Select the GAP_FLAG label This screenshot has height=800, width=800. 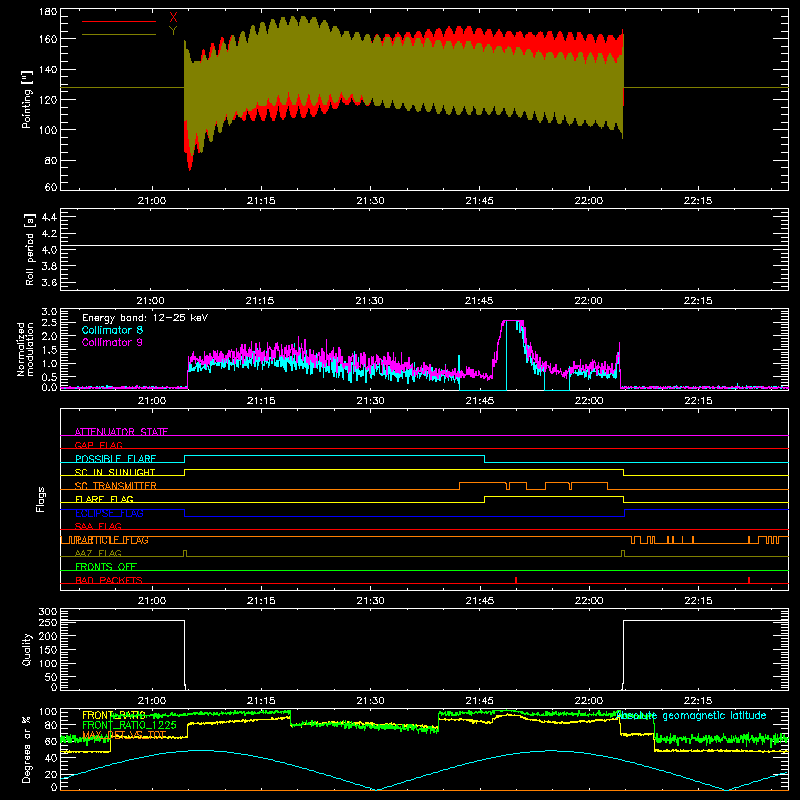point(98,445)
